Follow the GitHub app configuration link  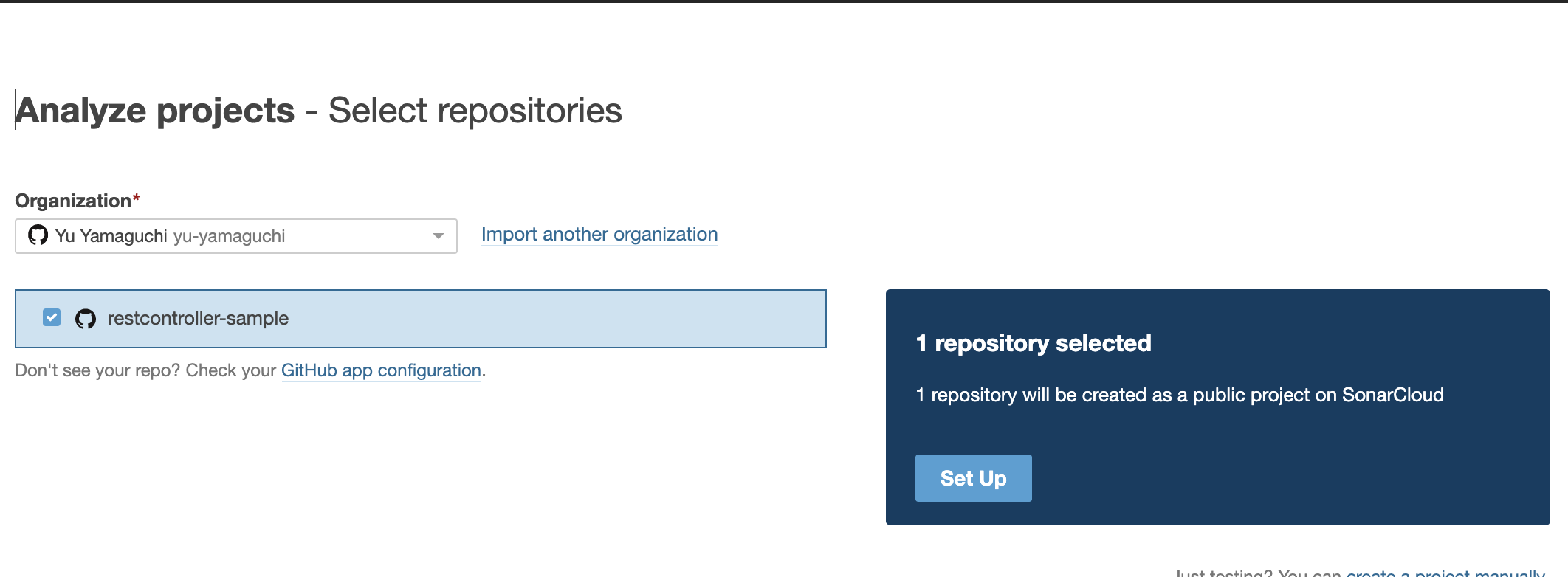[382, 370]
